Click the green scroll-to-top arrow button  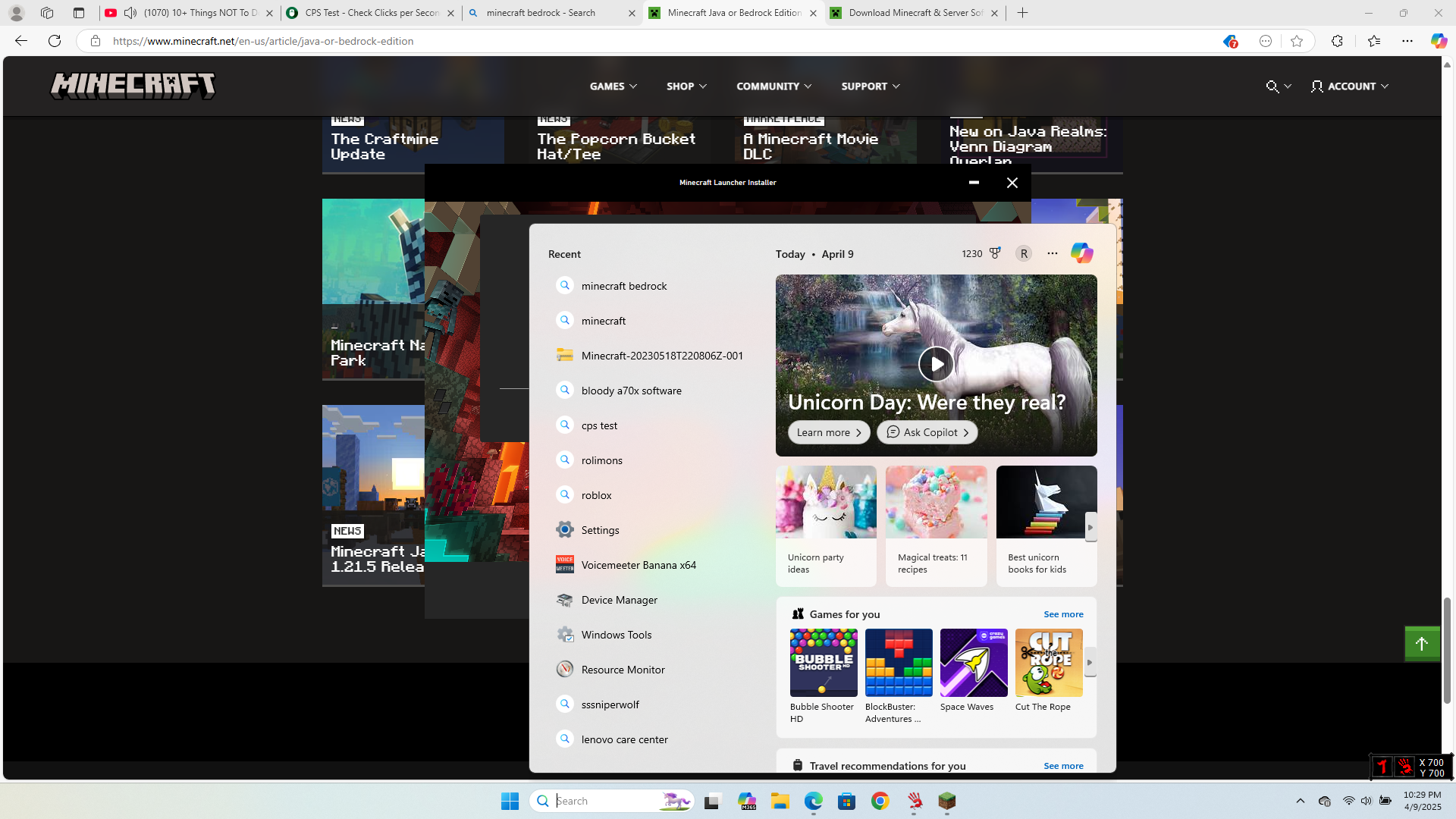click(x=1422, y=644)
